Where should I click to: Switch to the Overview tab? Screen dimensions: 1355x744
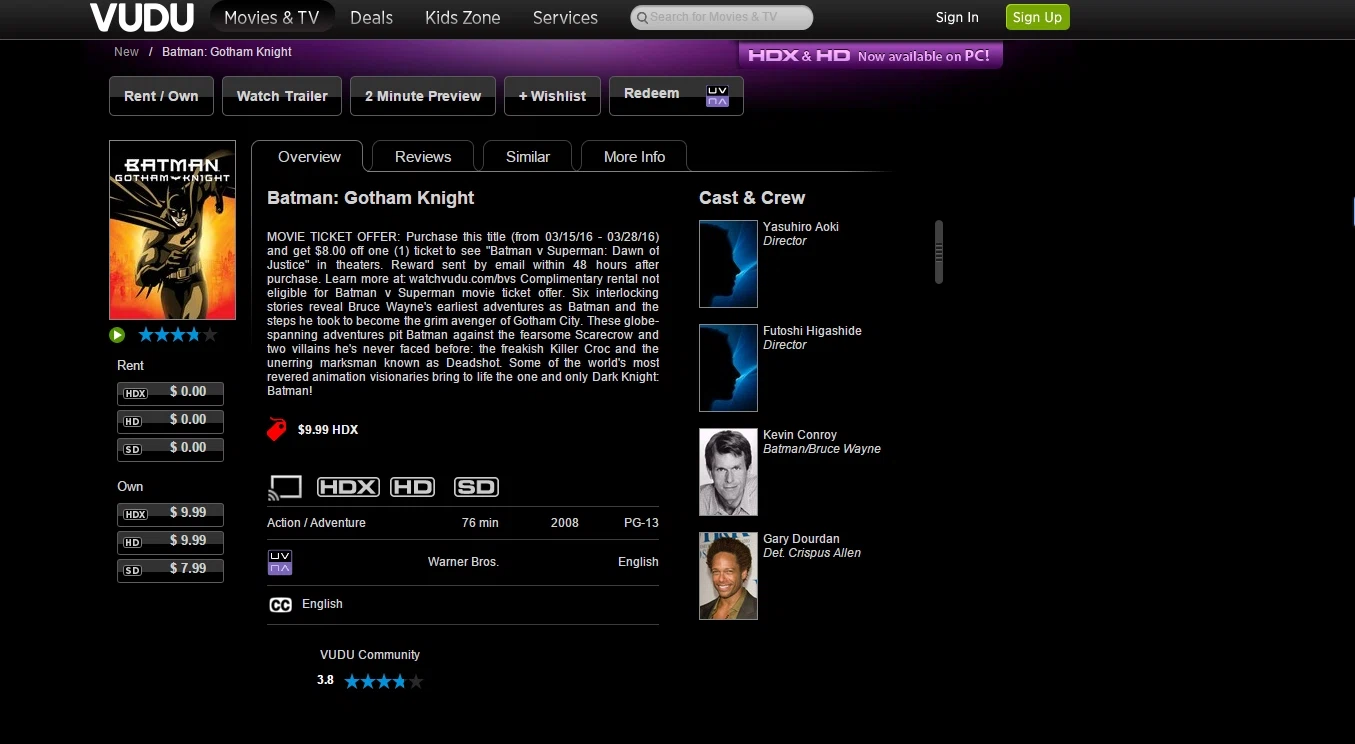(x=309, y=157)
